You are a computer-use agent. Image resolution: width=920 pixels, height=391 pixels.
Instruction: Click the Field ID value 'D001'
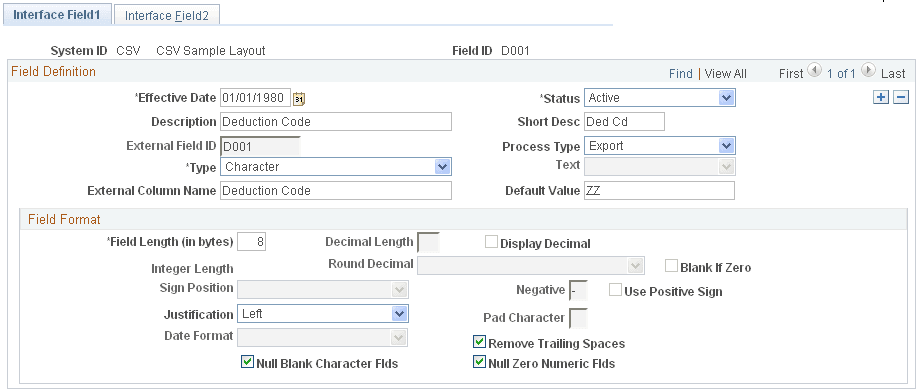click(x=515, y=50)
